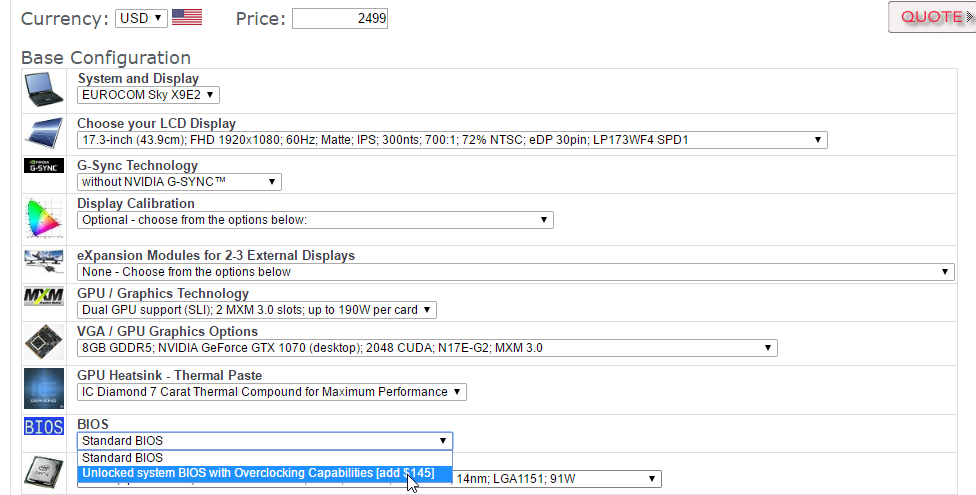Click the GPU / Graphics Technology label
This screenshot has height=495, width=976.
click(163, 293)
